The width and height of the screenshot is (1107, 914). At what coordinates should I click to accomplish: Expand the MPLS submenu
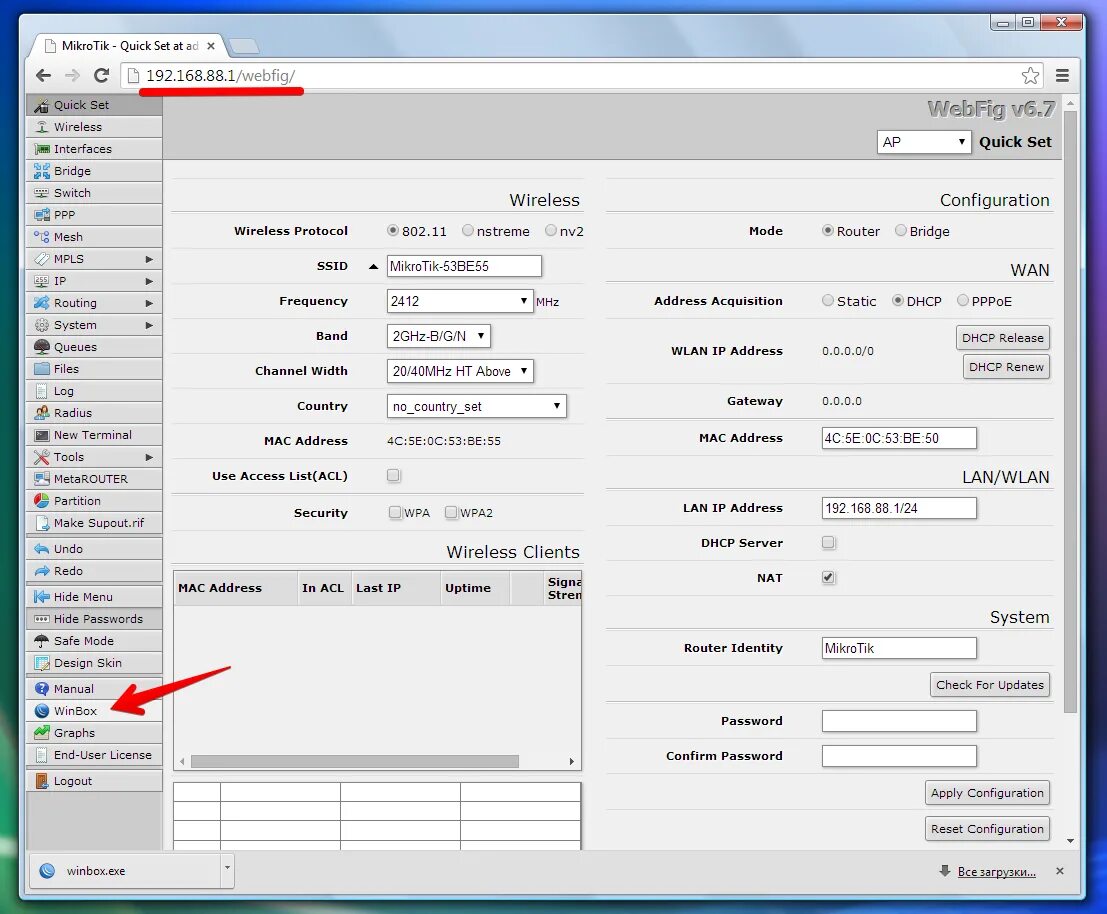tap(149, 259)
